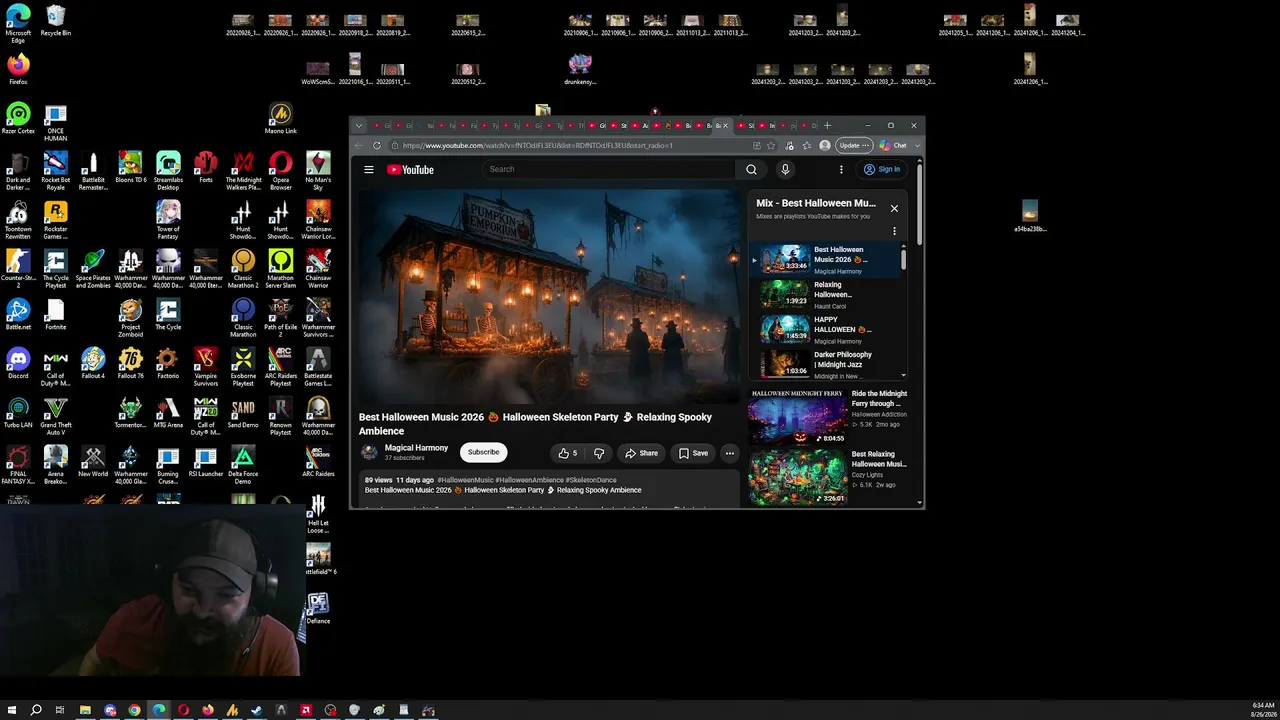Open the YouTube guide hamburger menu
The height and width of the screenshot is (720, 1280).
click(x=369, y=170)
